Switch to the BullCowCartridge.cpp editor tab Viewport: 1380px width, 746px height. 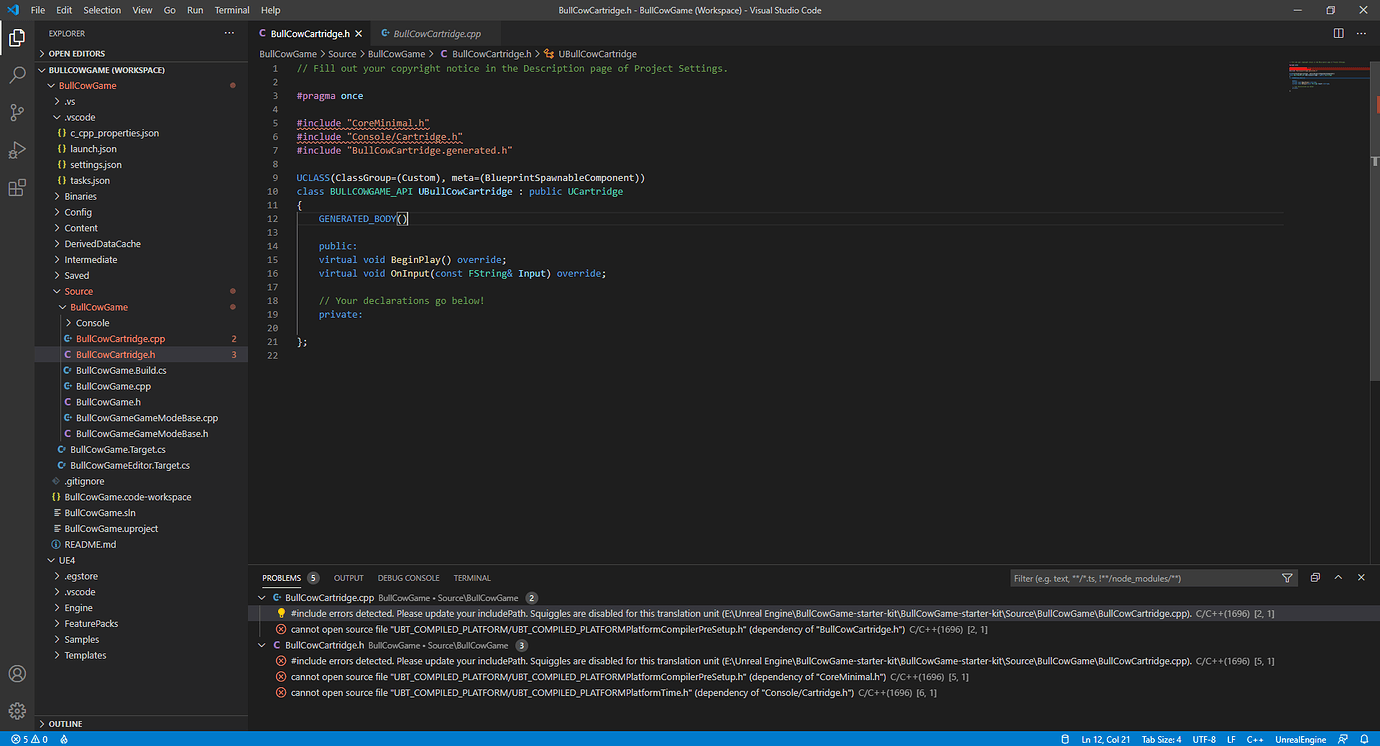pos(436,33)
